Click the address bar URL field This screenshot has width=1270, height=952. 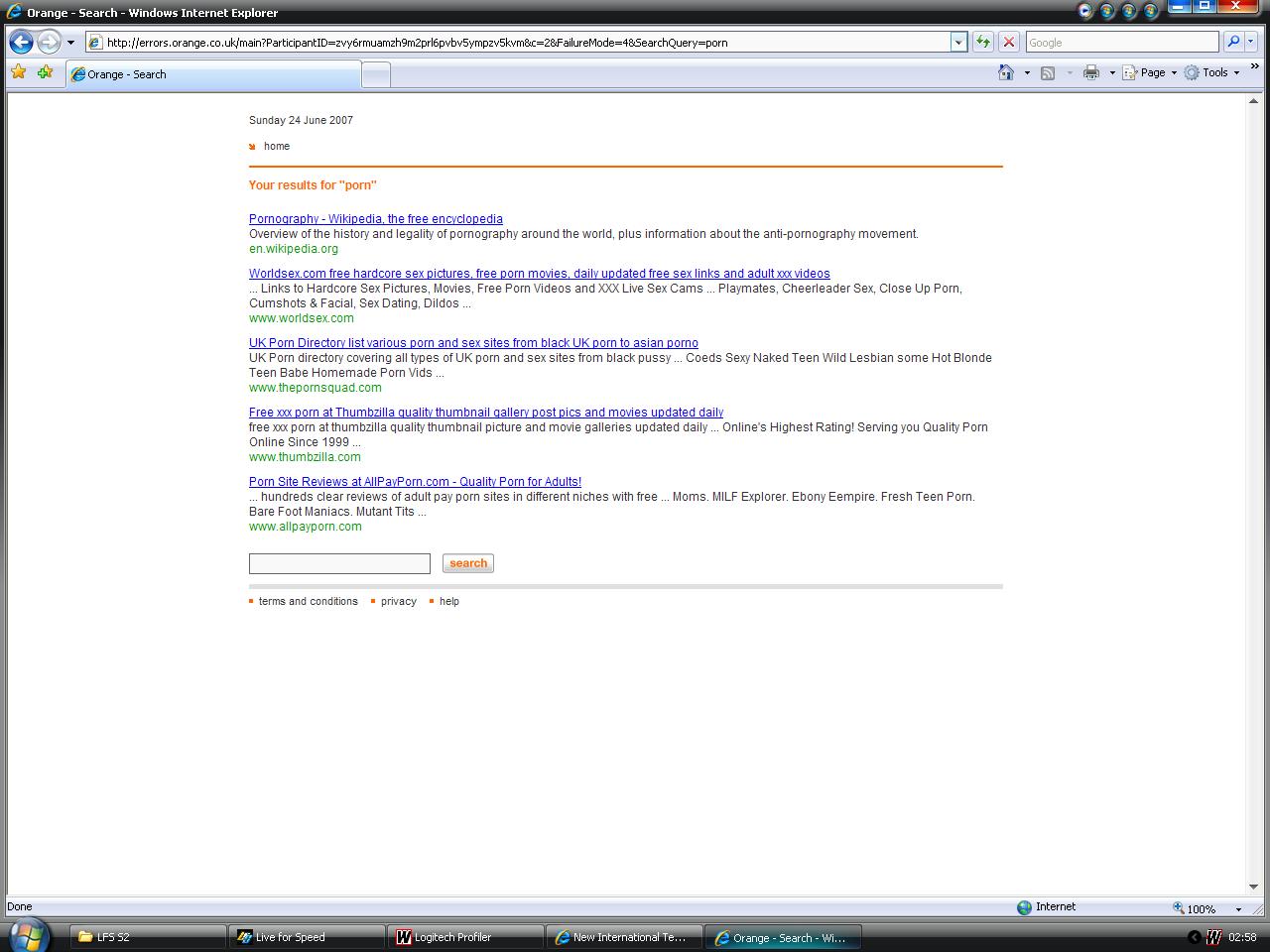pyautogui.click(x=517, y=42)
